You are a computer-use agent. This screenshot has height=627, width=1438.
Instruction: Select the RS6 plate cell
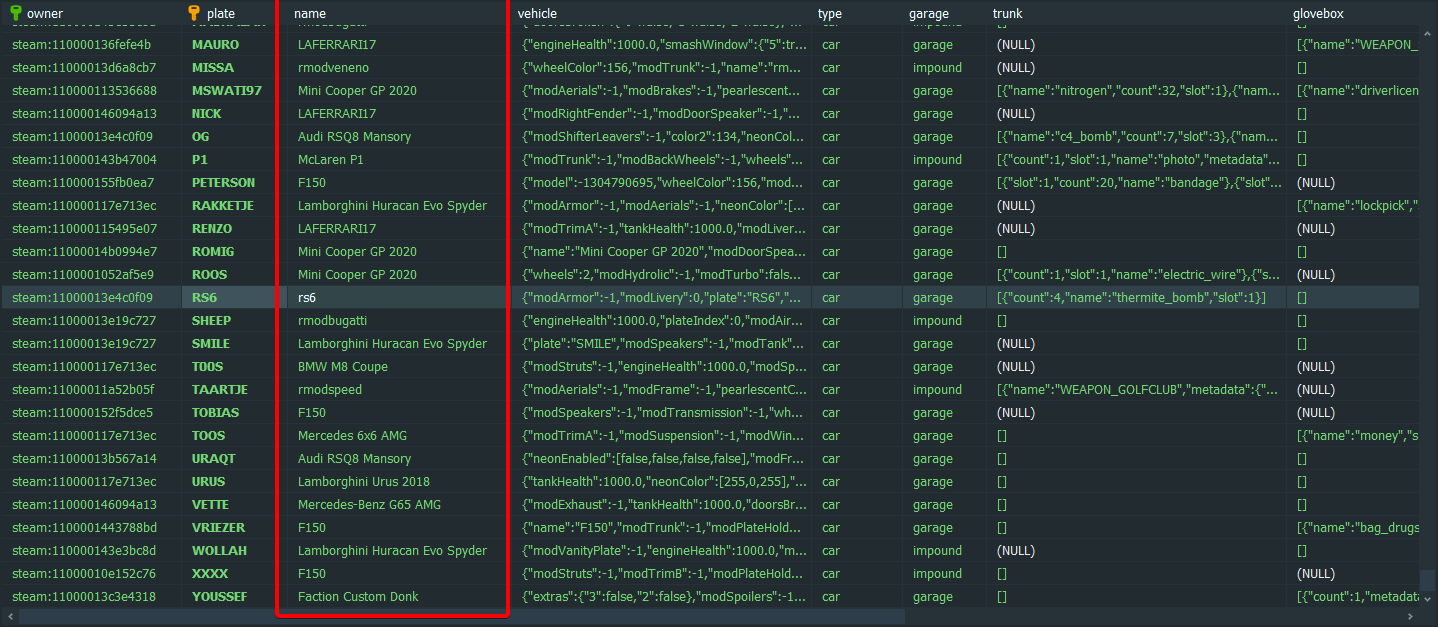(204, 298)
